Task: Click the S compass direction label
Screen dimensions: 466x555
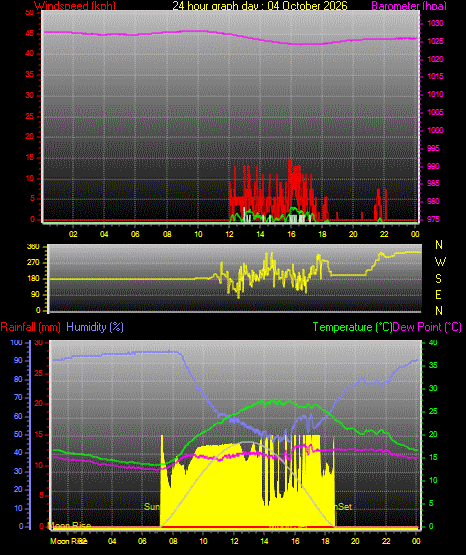Action: coord(438,279)
